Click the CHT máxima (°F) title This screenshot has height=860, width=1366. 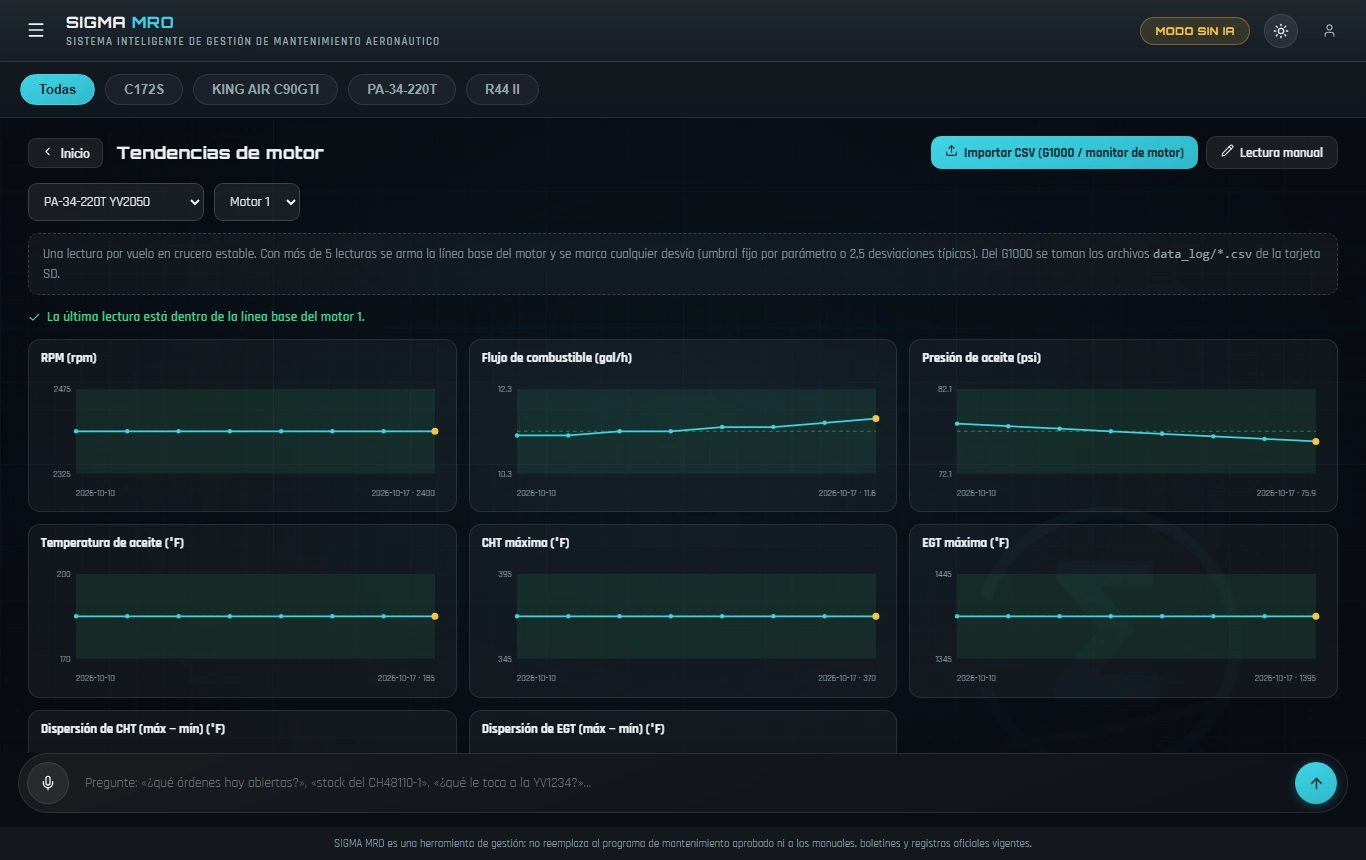(525, 543)
